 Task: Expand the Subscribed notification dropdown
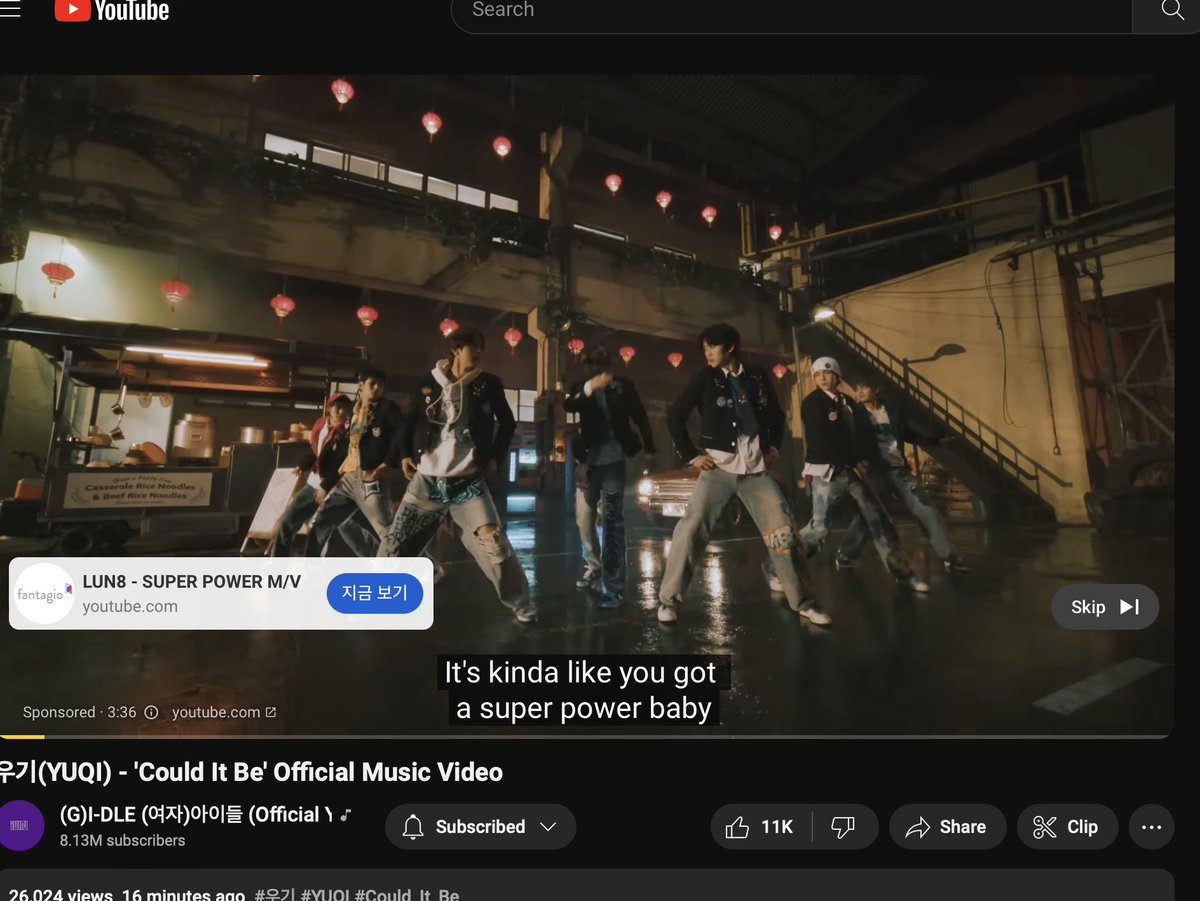(480, 827)
